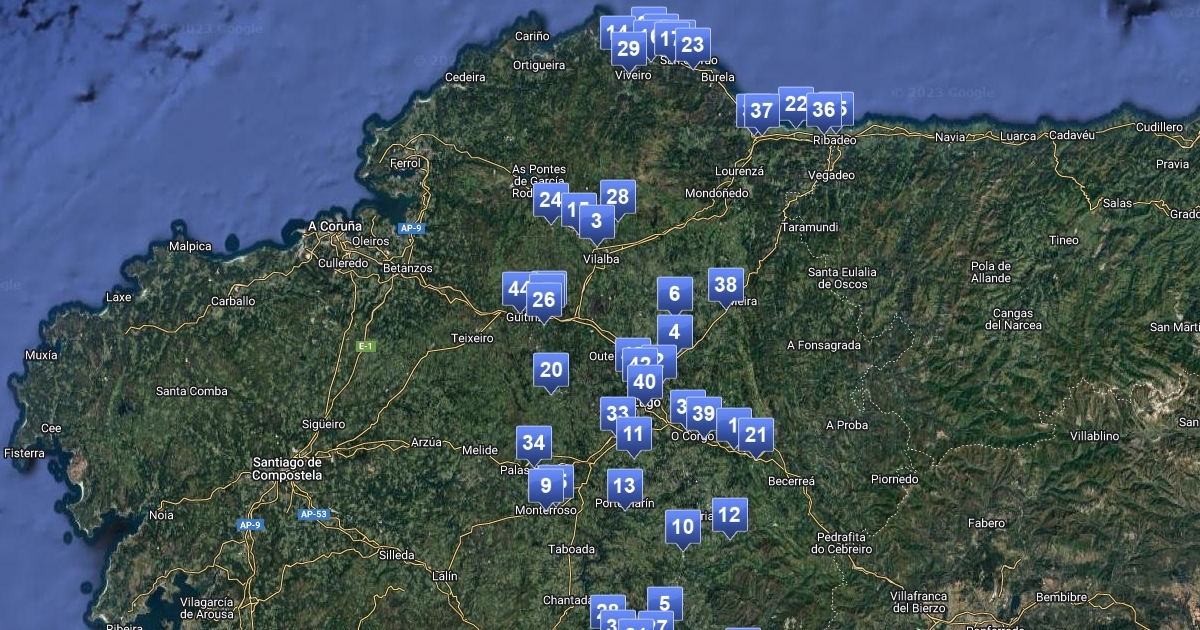Select map marker number 21

[x=756, y=434]
